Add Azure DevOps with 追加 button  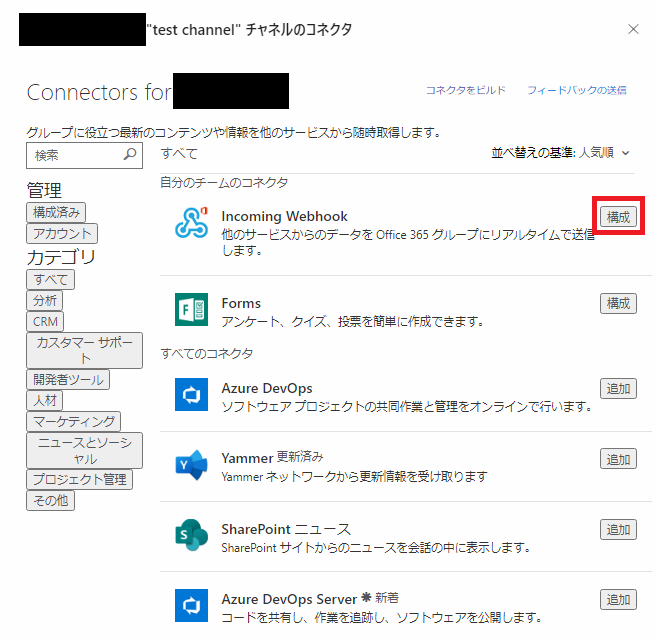pos(618,389)
